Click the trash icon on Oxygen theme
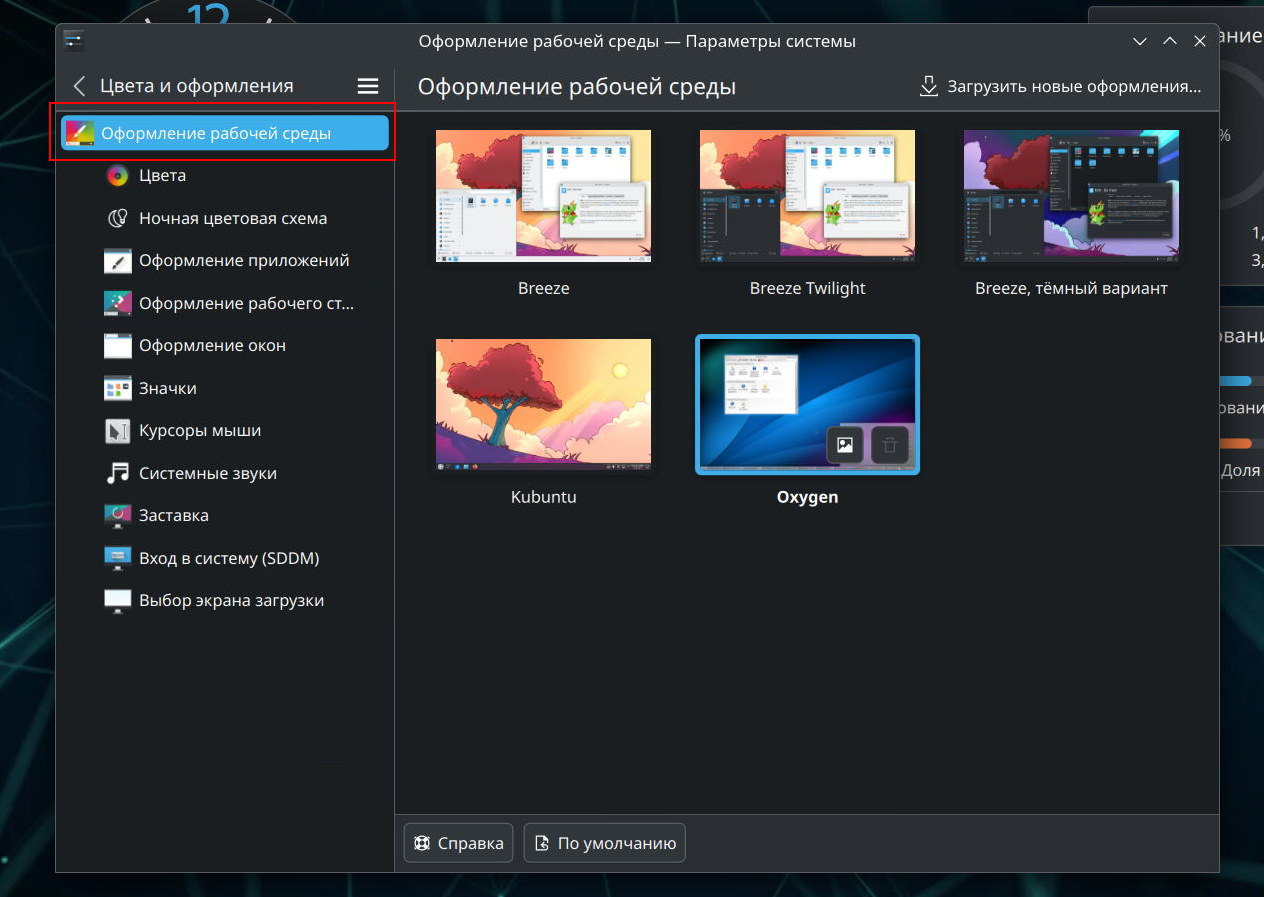This screenshot has width=1264, height=897. pos(890,445)
